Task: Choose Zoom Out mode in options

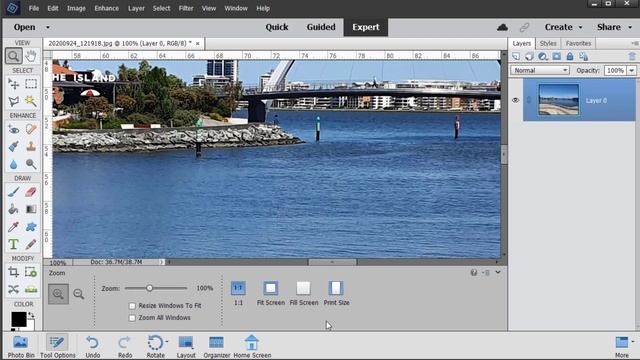Action: pos(78,293)
